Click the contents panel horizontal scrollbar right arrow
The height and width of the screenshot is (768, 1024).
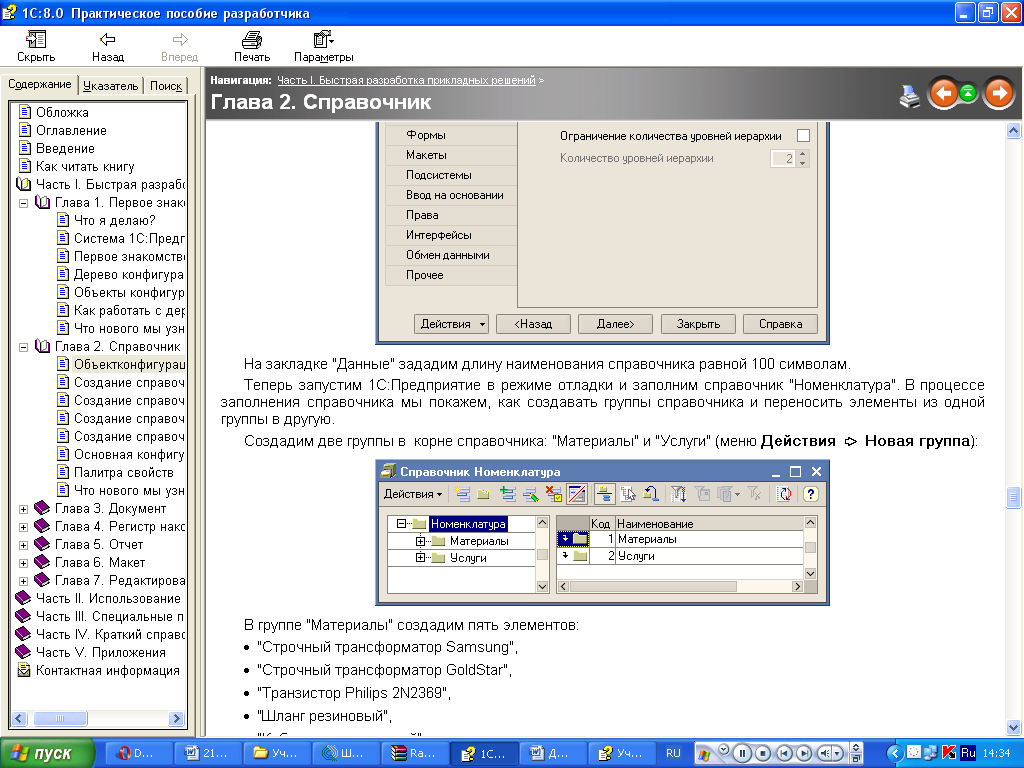point(177,719)
